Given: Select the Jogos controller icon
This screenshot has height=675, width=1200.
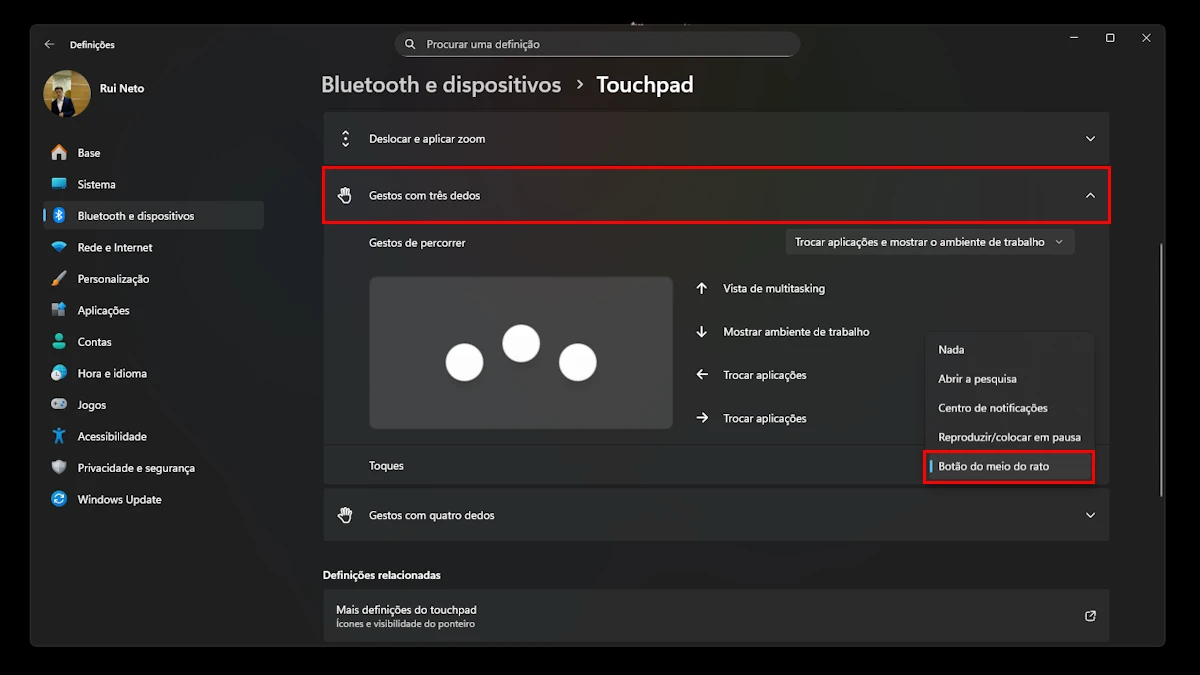Looking at the screenshot, I should (59, 405).
